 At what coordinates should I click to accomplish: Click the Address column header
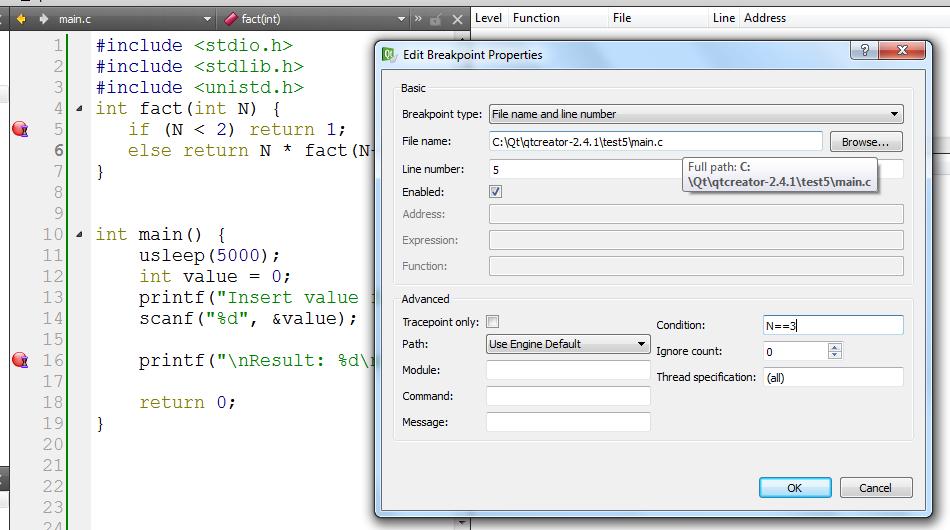[765, 18]
